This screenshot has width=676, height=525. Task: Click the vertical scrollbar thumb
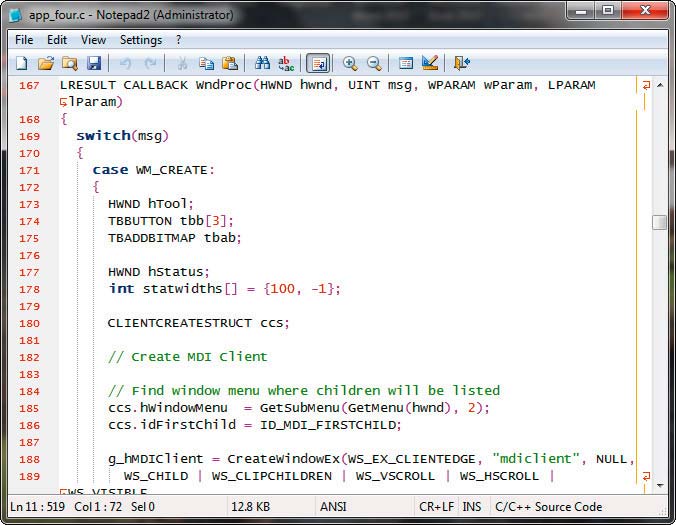click(660, 222)
